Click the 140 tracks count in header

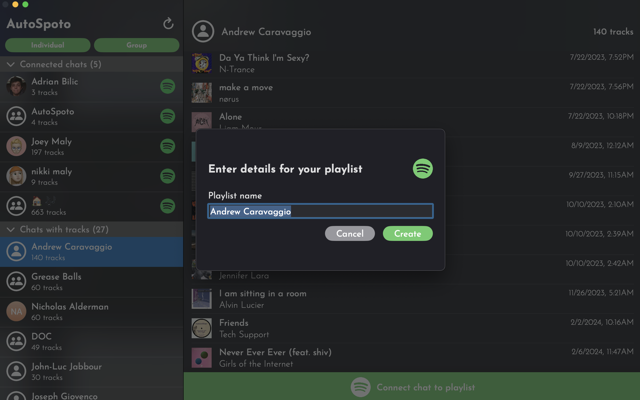tap(613, 31)
